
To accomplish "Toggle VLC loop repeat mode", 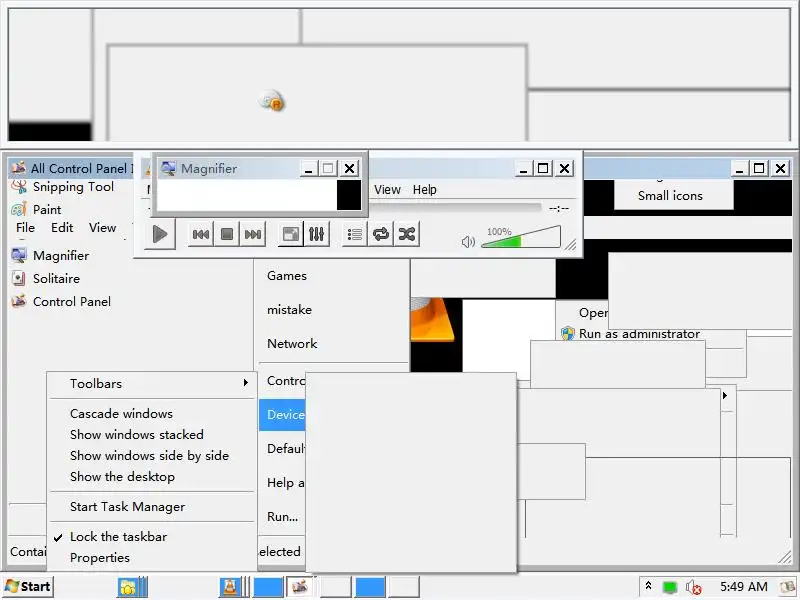I will point(381,234).
